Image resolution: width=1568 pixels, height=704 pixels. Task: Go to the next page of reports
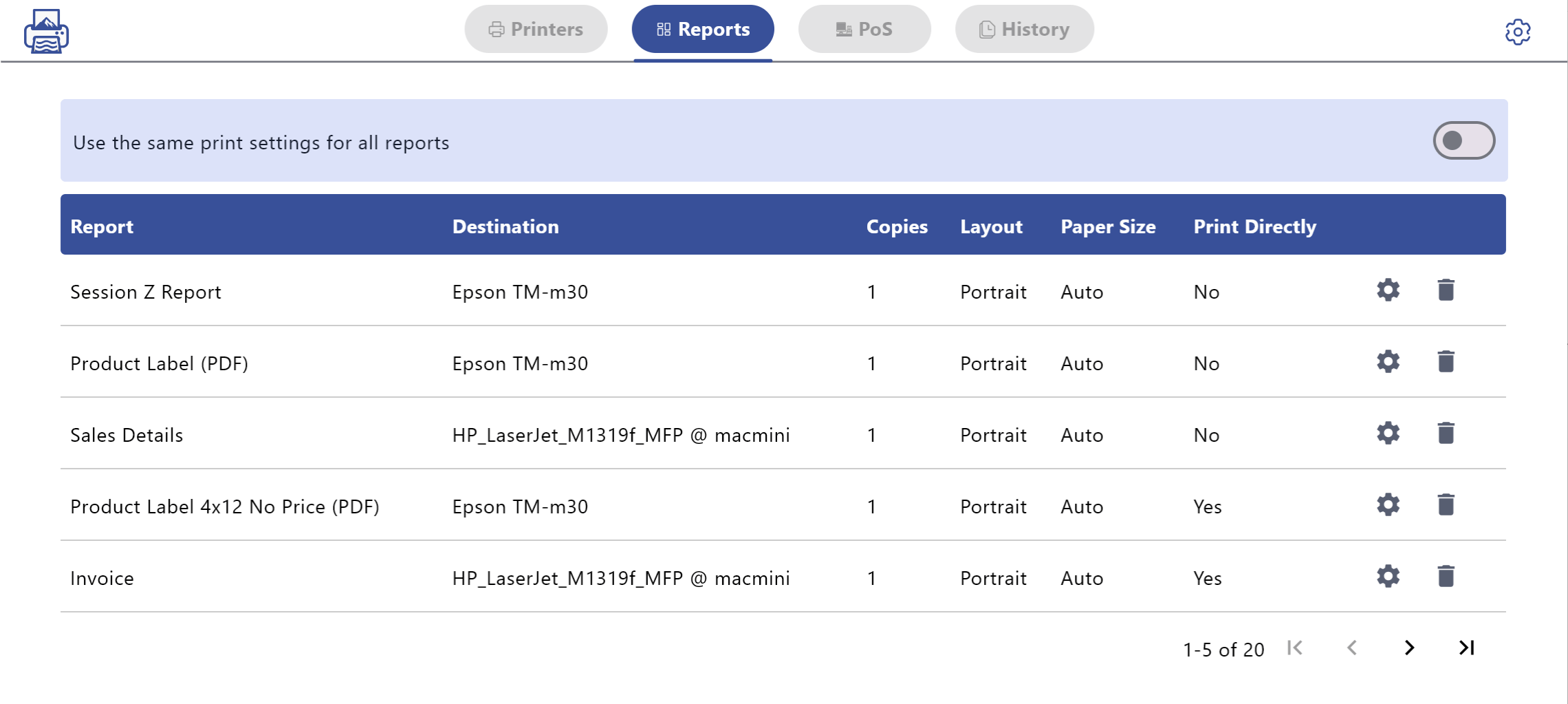[1409, 648]
